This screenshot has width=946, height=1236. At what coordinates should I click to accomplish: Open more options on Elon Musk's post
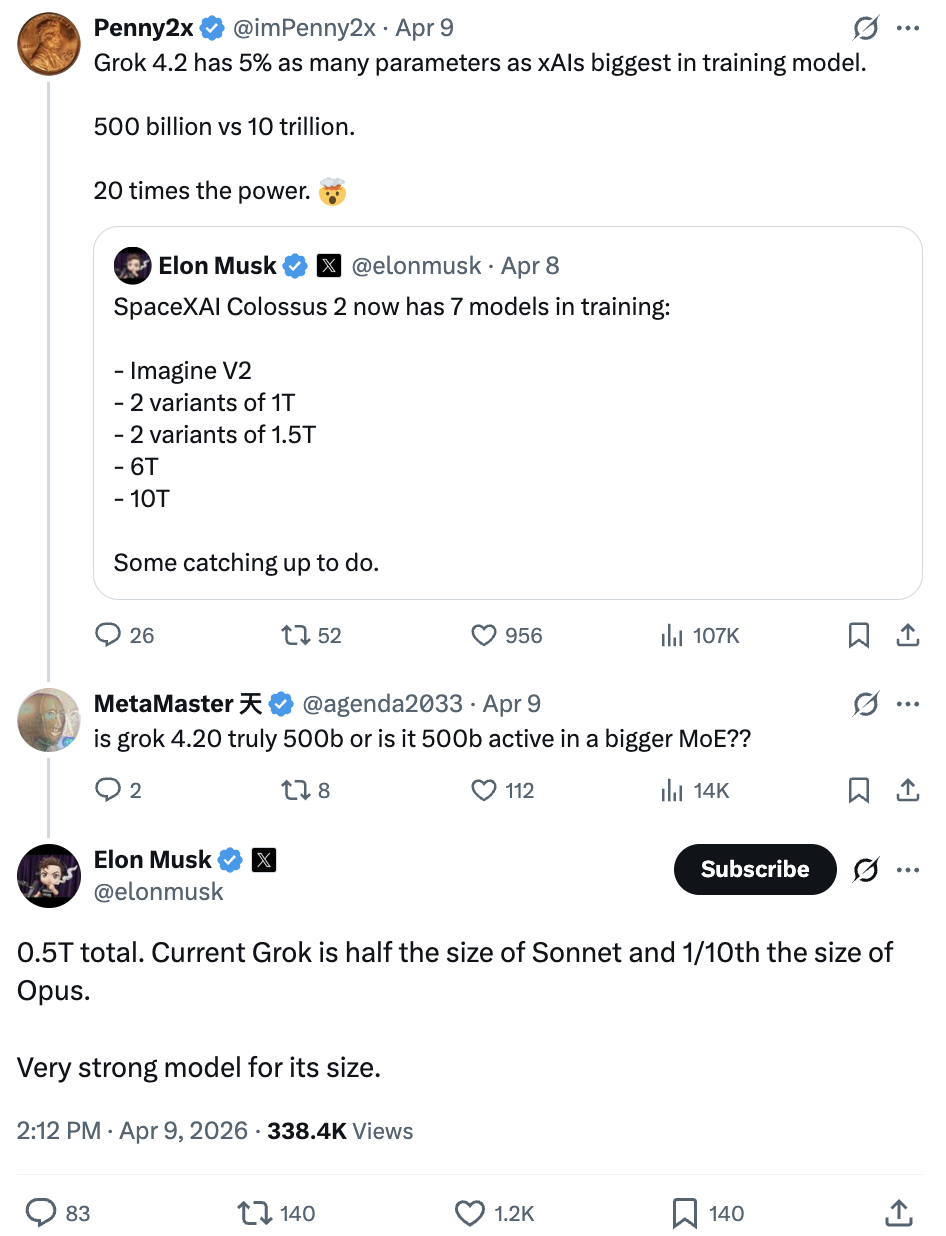coord(908,870)
